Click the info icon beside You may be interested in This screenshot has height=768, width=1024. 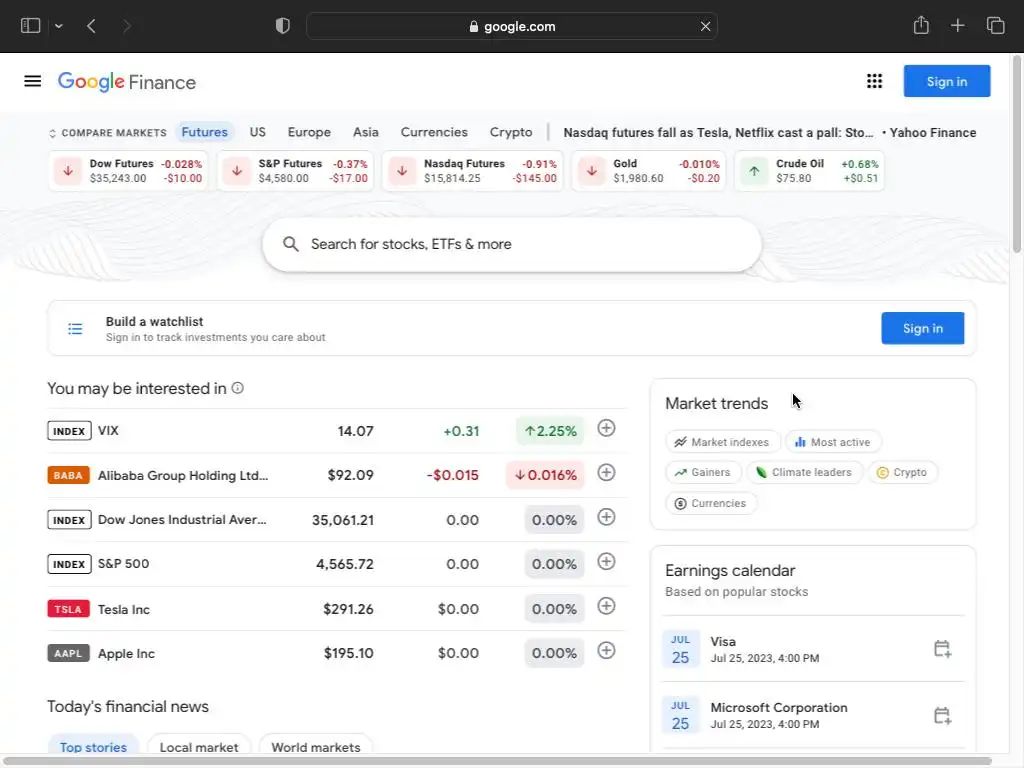(x=238, y=388)
